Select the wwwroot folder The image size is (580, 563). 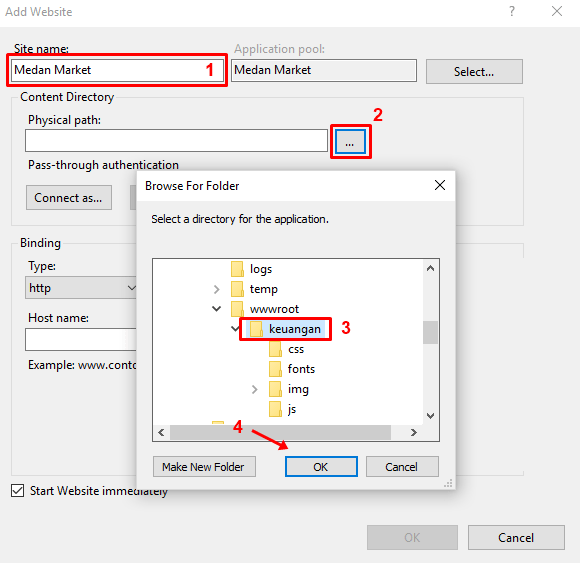click(274, 309)
